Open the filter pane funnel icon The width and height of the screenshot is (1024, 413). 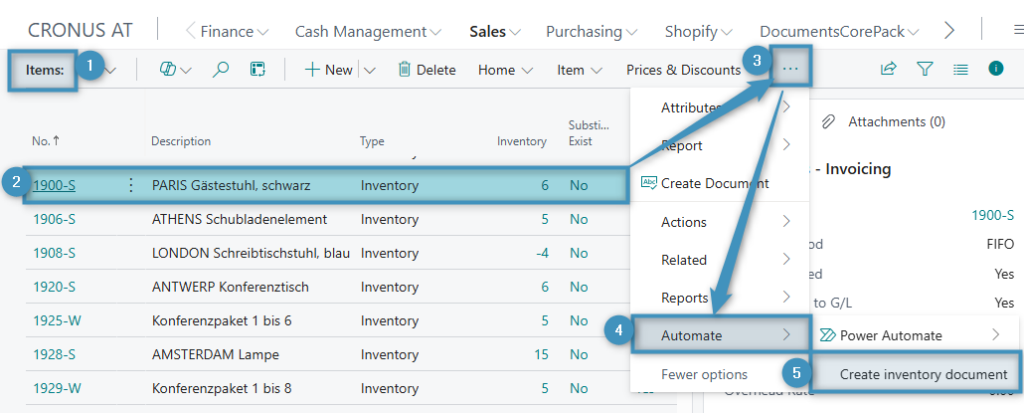[924, 69]
